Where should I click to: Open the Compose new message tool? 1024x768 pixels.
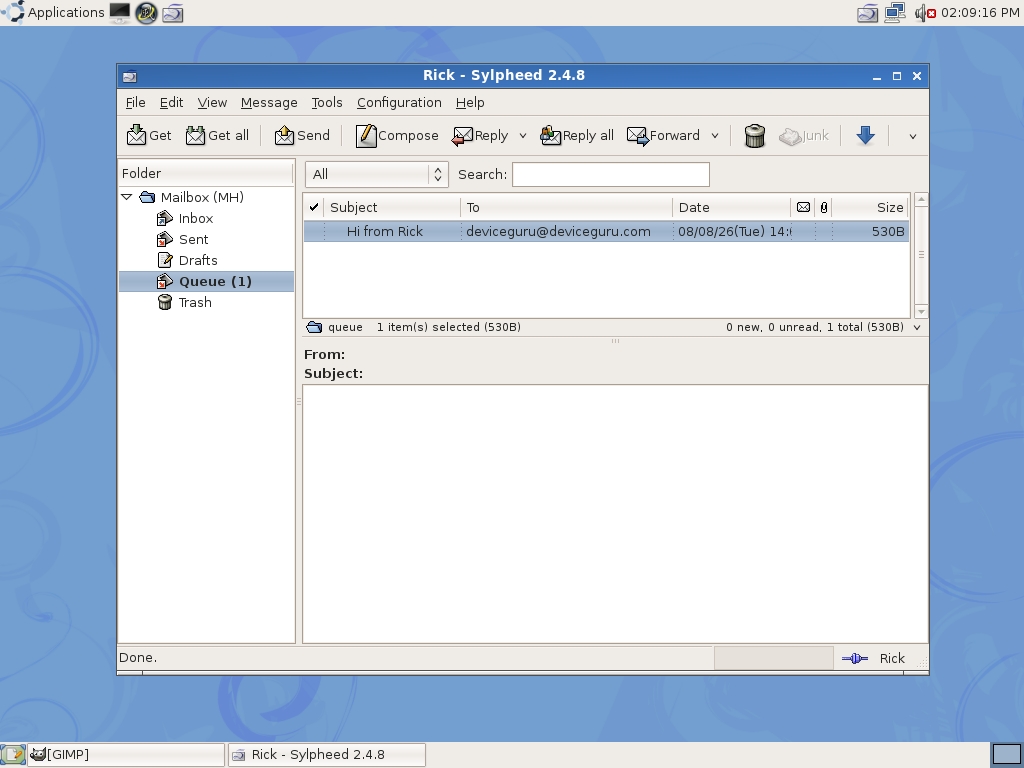pos(366,135)
